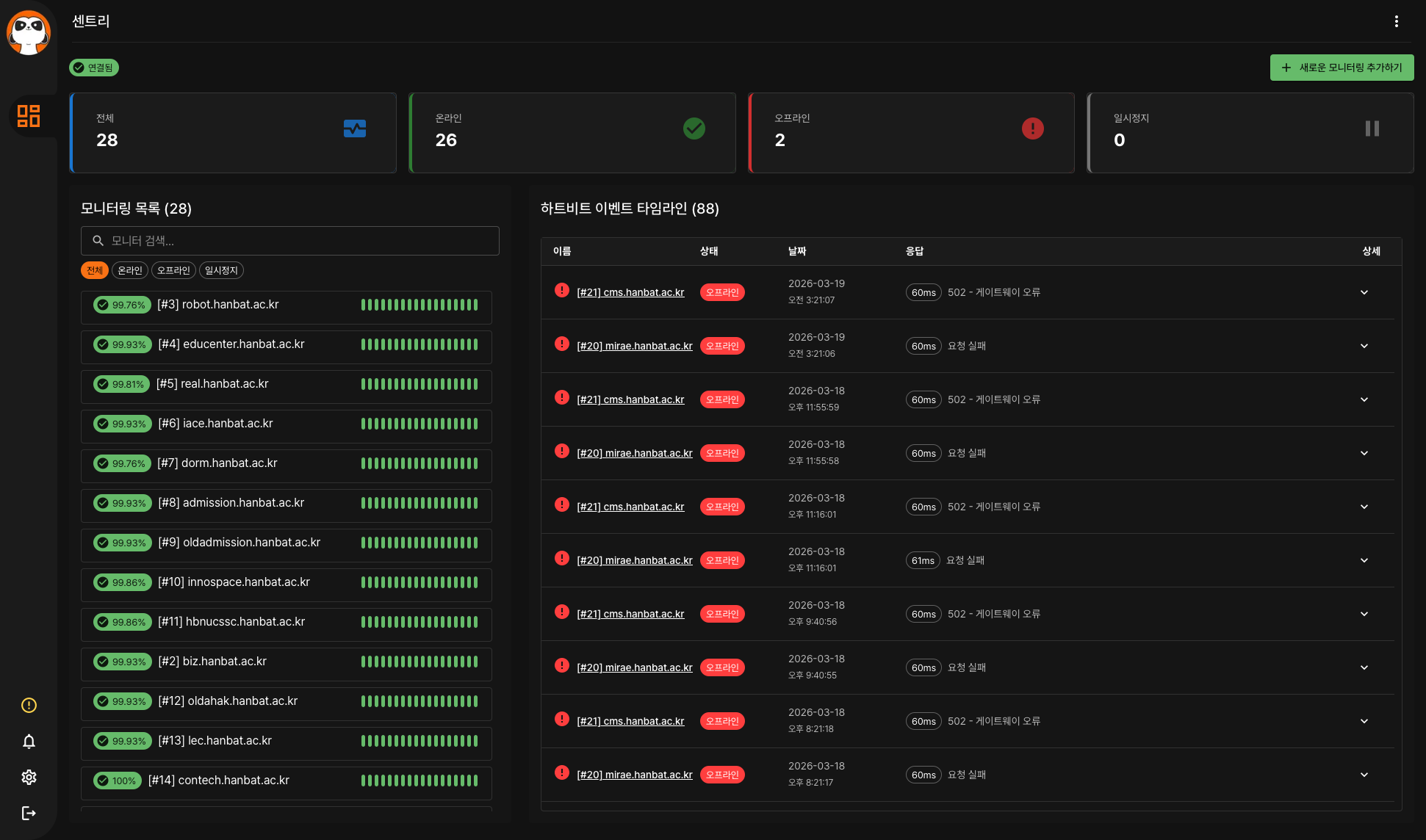Viewport: 1426px width, 840px height.
Task: Expand details of first cms.hanbat.ac.kr event
Action: [x=1364, y=292]
